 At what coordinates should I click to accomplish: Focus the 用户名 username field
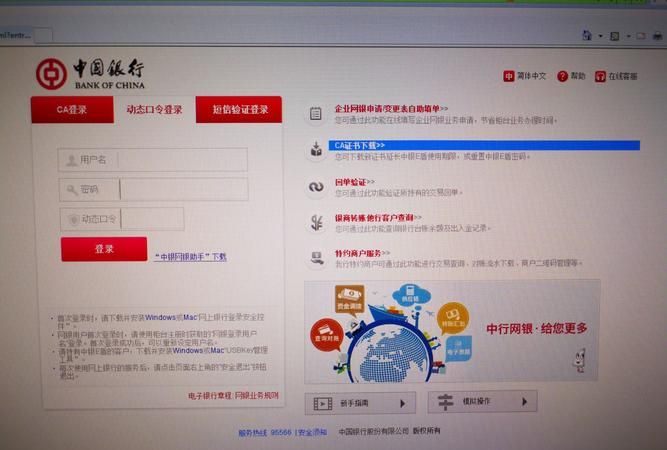click(x=153, y=160)
